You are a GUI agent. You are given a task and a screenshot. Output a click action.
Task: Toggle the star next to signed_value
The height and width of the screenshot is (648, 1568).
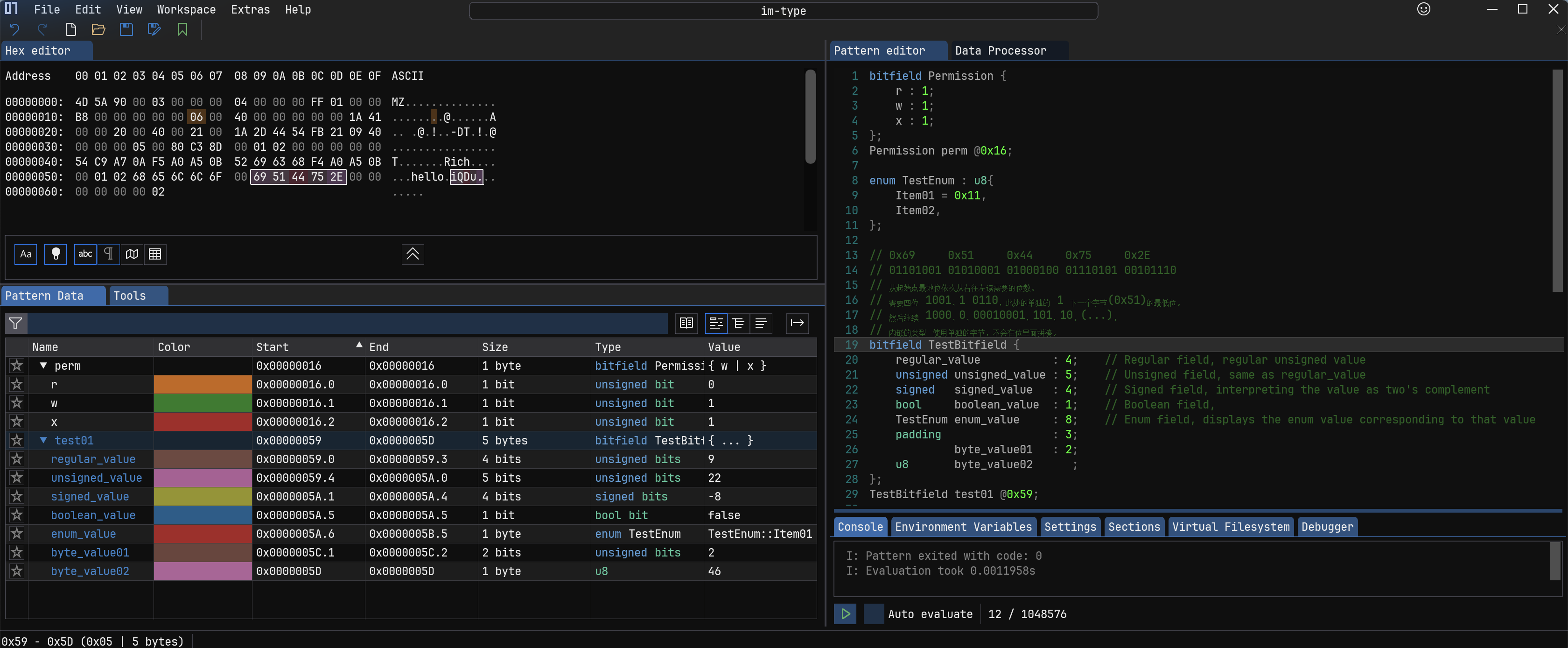[17, 496]
